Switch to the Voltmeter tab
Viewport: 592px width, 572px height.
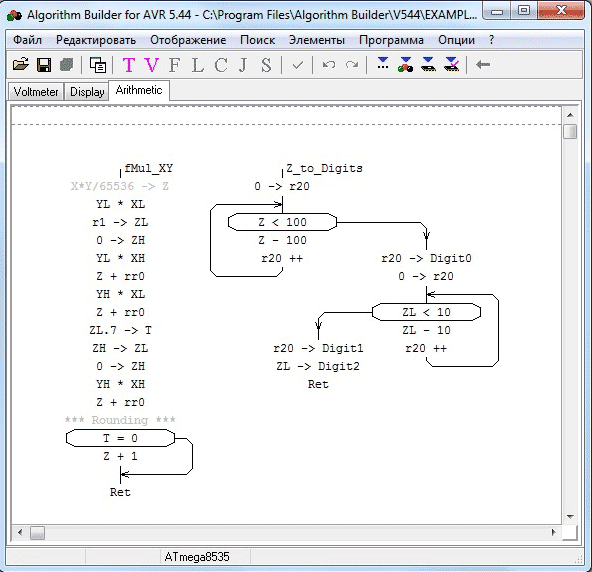pyautogui.click(x=36, y=92)
